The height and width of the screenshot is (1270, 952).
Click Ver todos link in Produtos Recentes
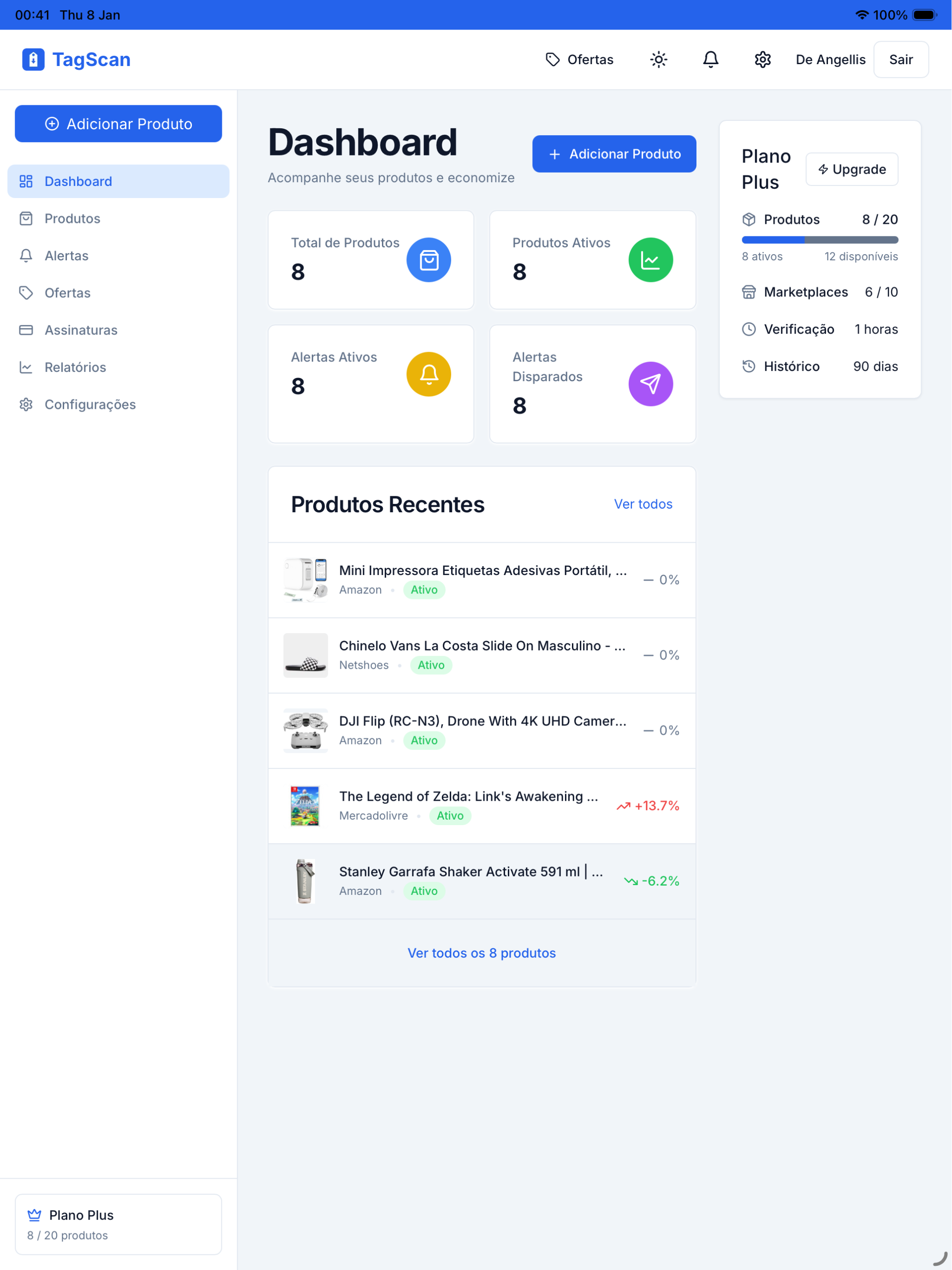643,504
